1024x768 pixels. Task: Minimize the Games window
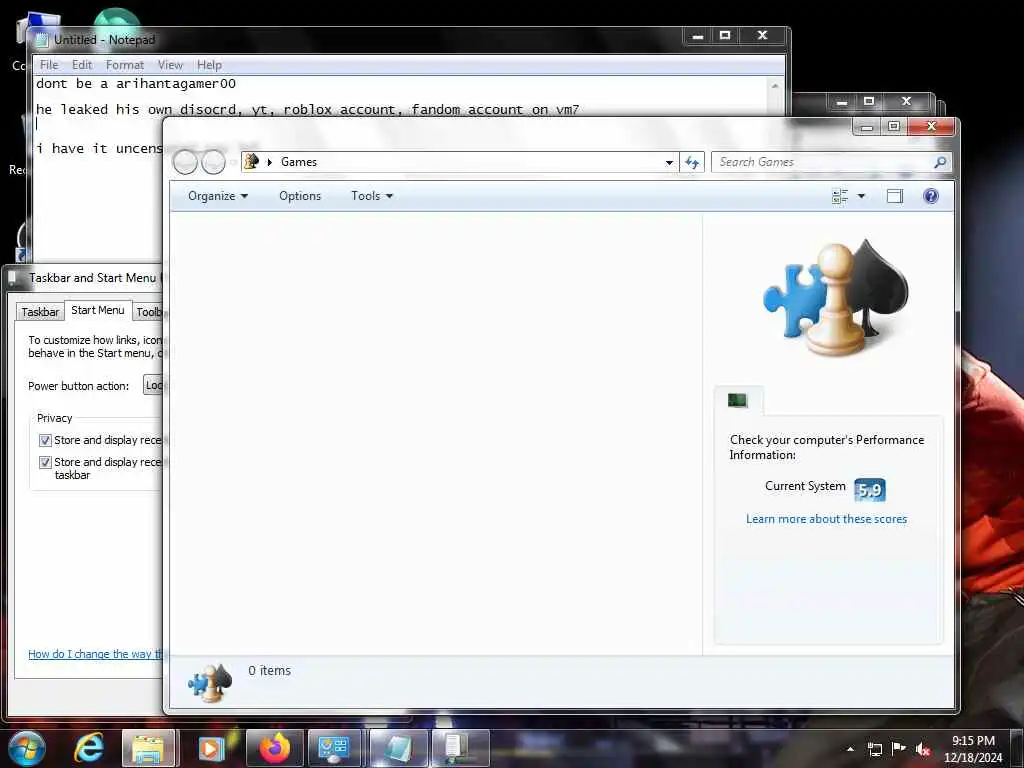coord(867,126)
